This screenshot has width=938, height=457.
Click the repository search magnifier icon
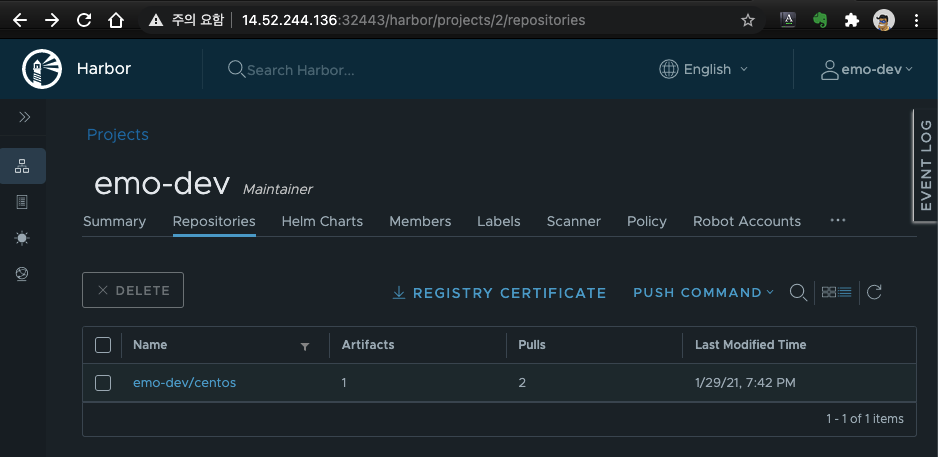tap(798, 293)
